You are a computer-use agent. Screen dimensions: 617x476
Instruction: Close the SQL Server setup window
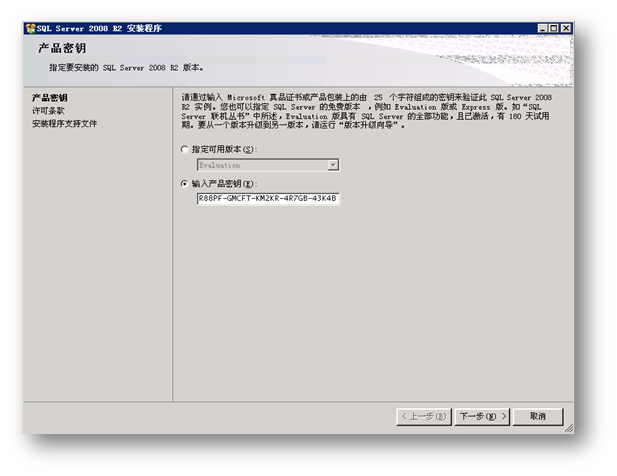tap(565, 28)
